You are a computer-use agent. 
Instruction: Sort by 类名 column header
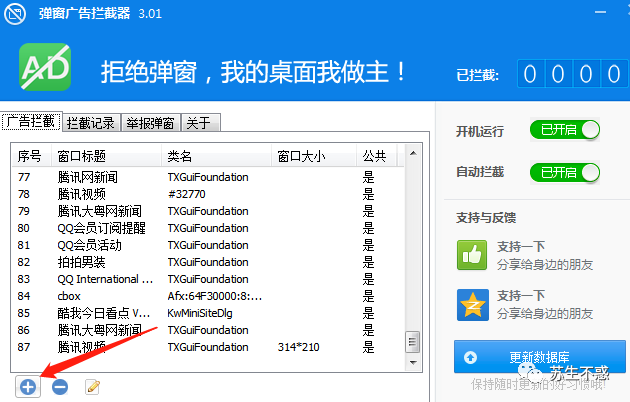217,156
